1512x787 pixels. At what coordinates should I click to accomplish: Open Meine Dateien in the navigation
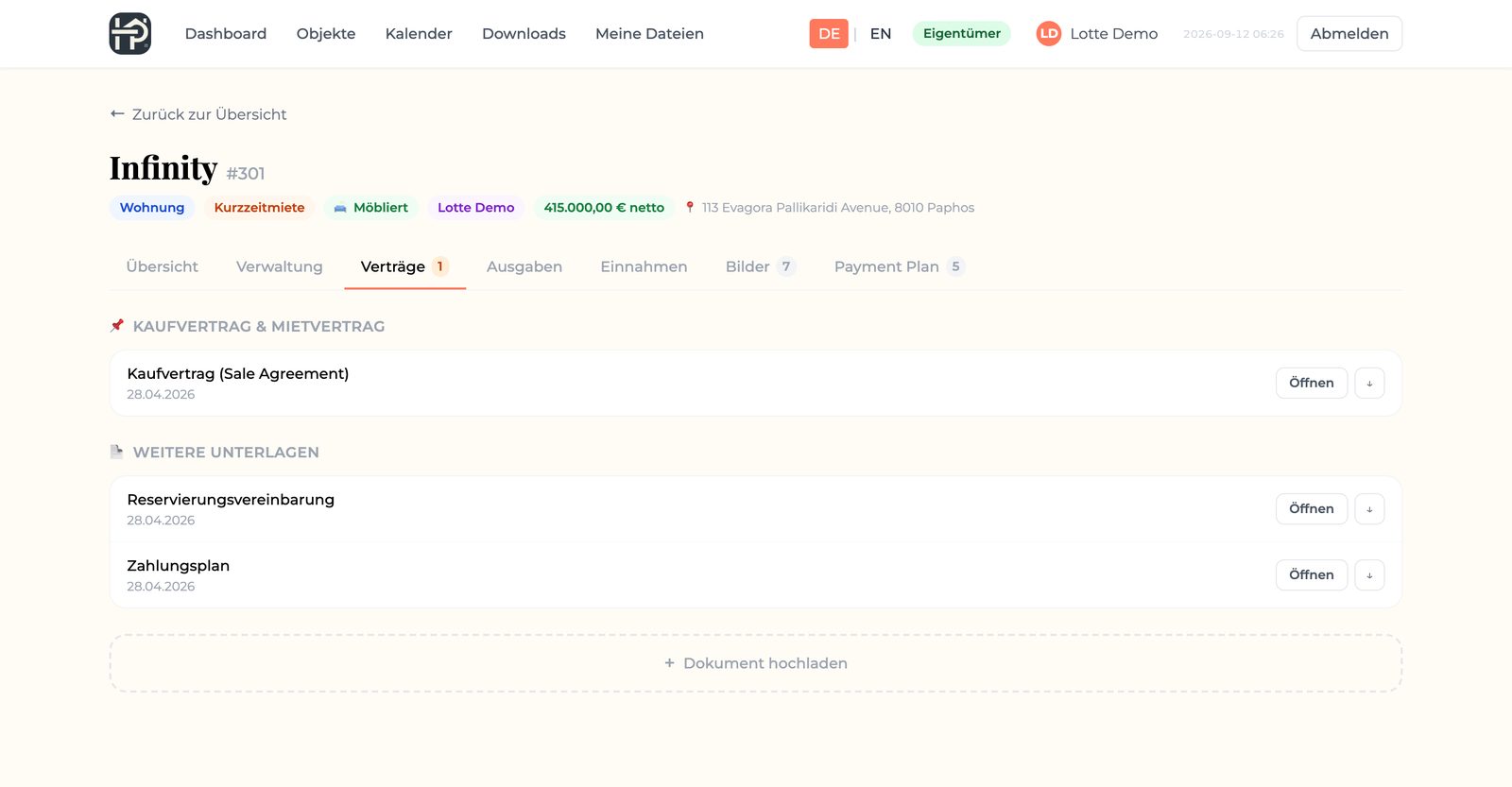pyautogui.click(x=649, y=34)
